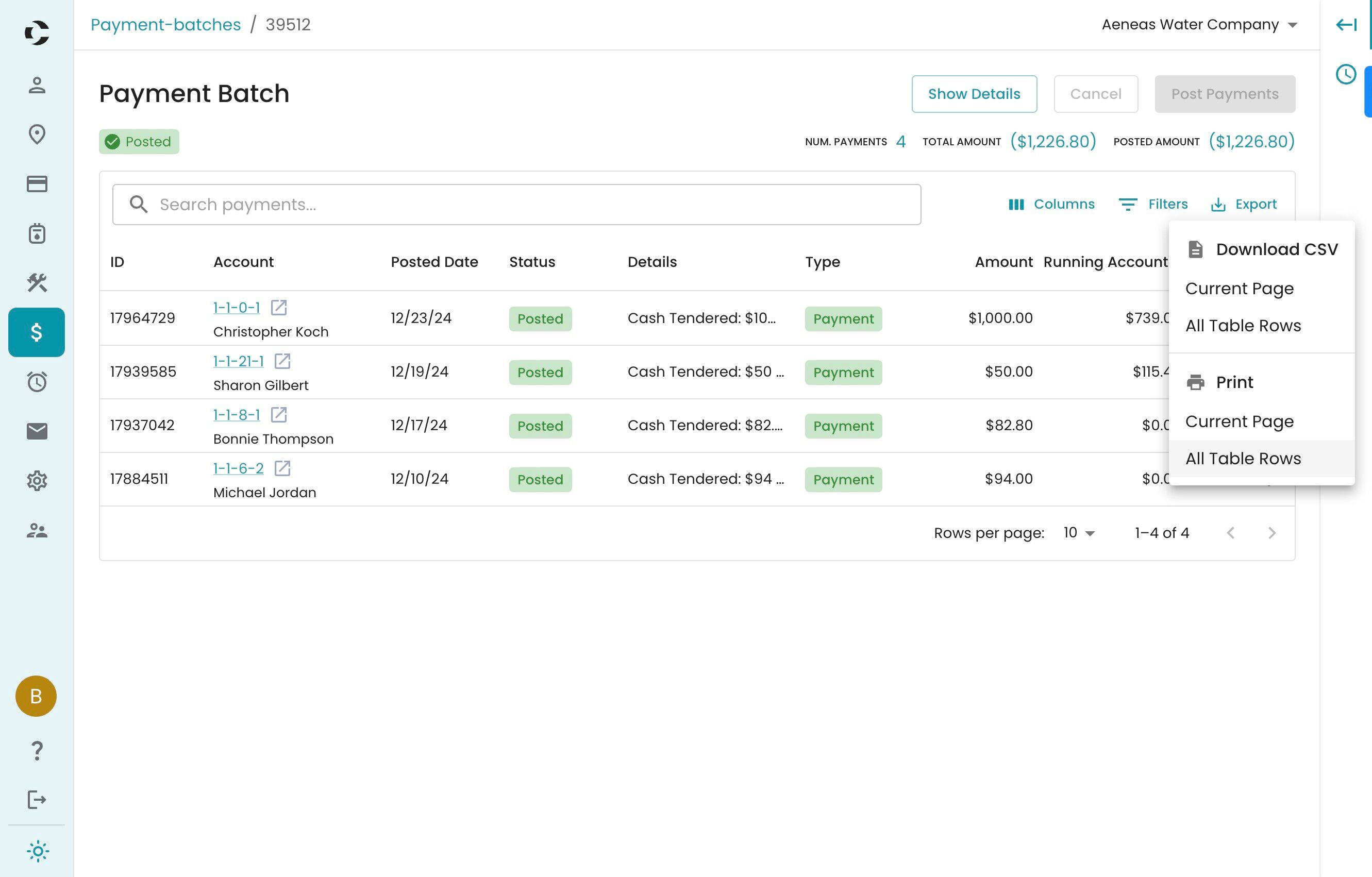Open external link icon beside account 1-1-21-1
1372x877 pixels.
click(x=282, y=361)
